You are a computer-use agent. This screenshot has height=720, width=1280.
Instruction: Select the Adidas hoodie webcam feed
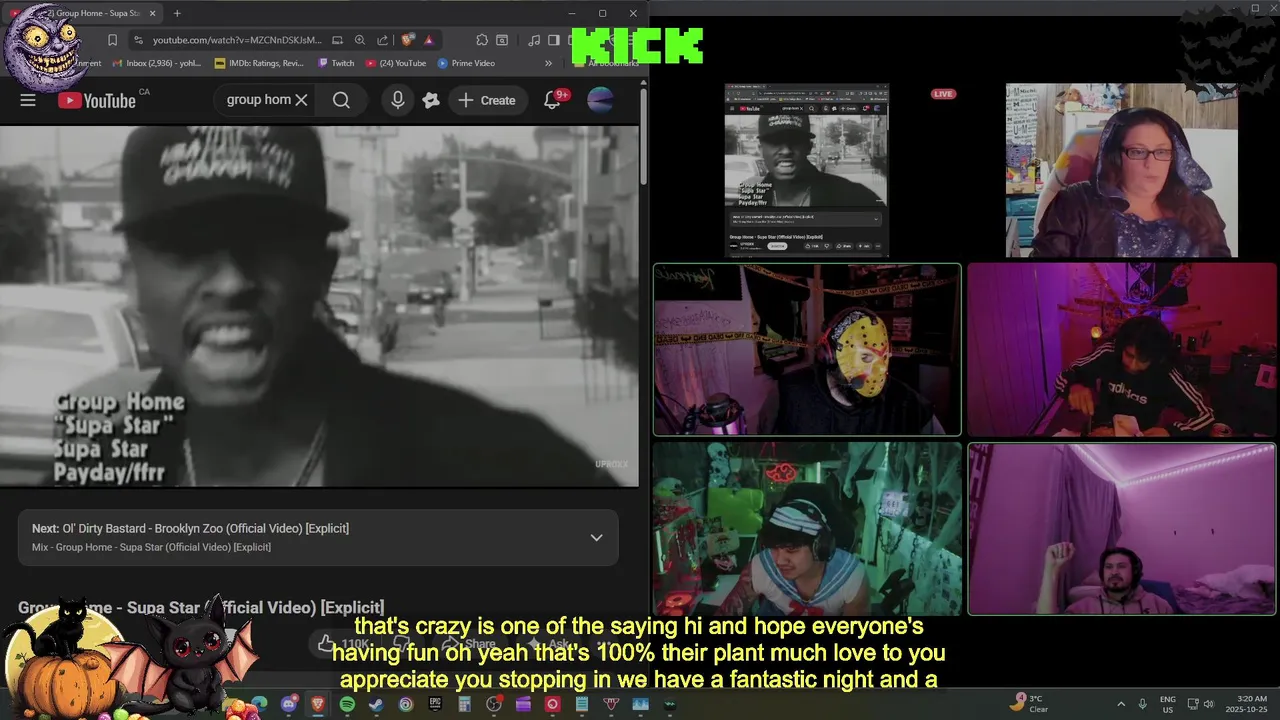pyautogui.click(x=1122, y=350)
